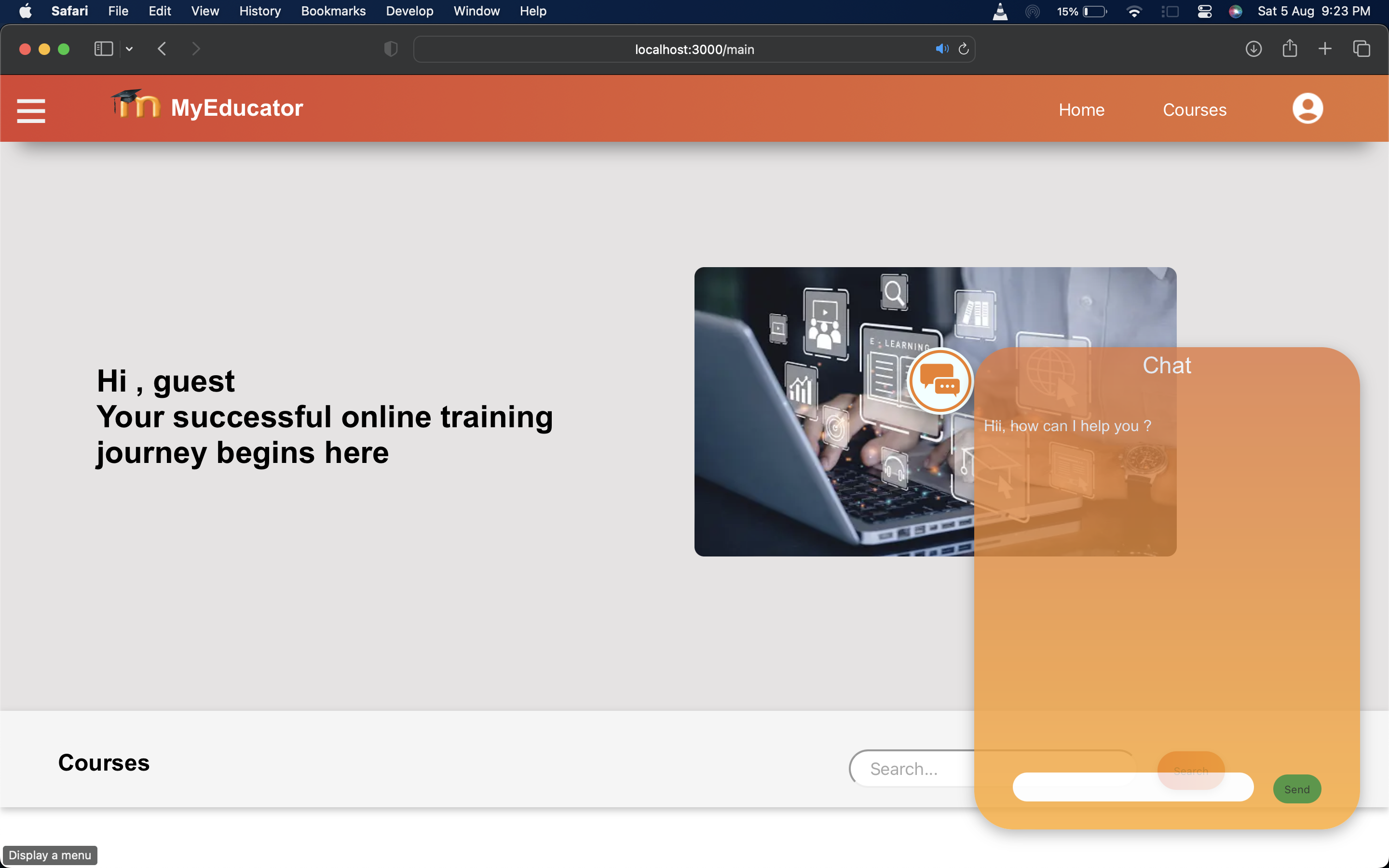Image resolution: width=1389 pixels, height=868 pixels.
Task: Click the Share icon in Safari toolbar
Action: click(1289, 49)
